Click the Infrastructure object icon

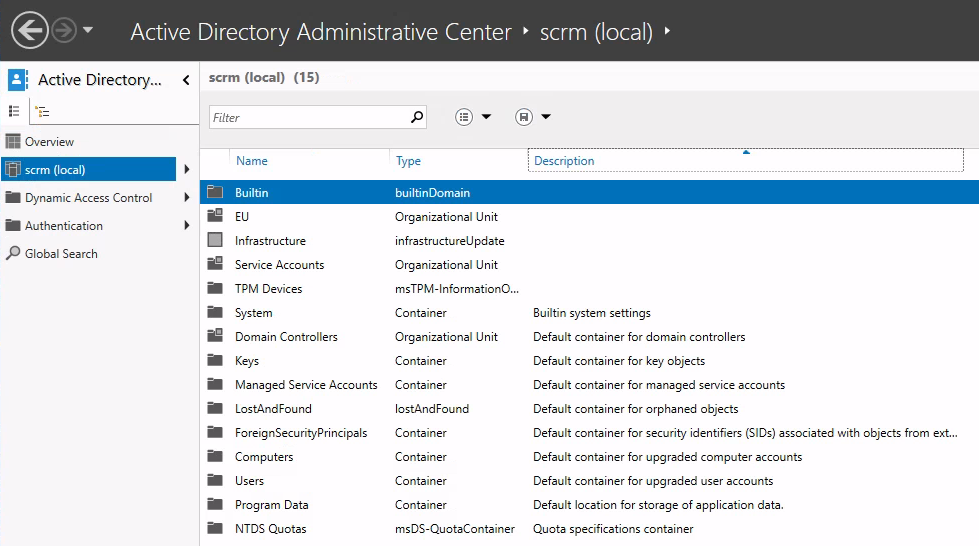[x=215, y=239]
